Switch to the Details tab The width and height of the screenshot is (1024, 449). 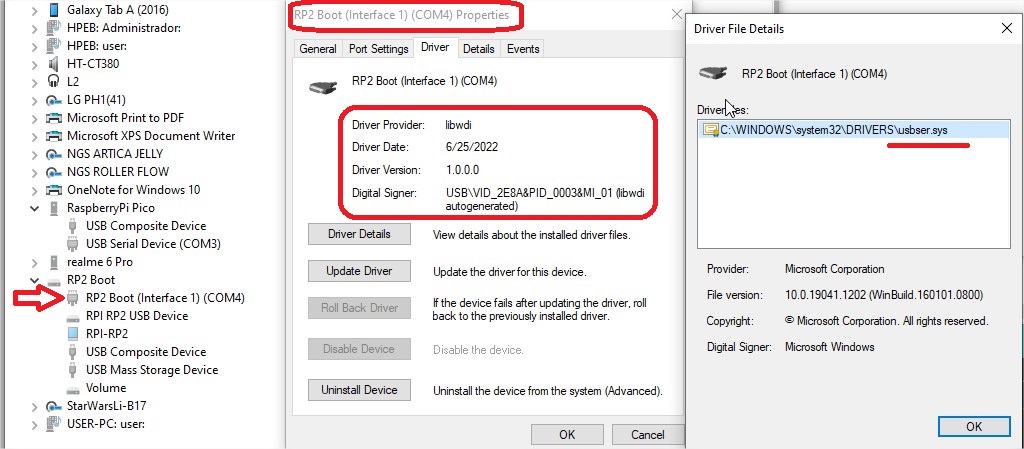(479, 49)
